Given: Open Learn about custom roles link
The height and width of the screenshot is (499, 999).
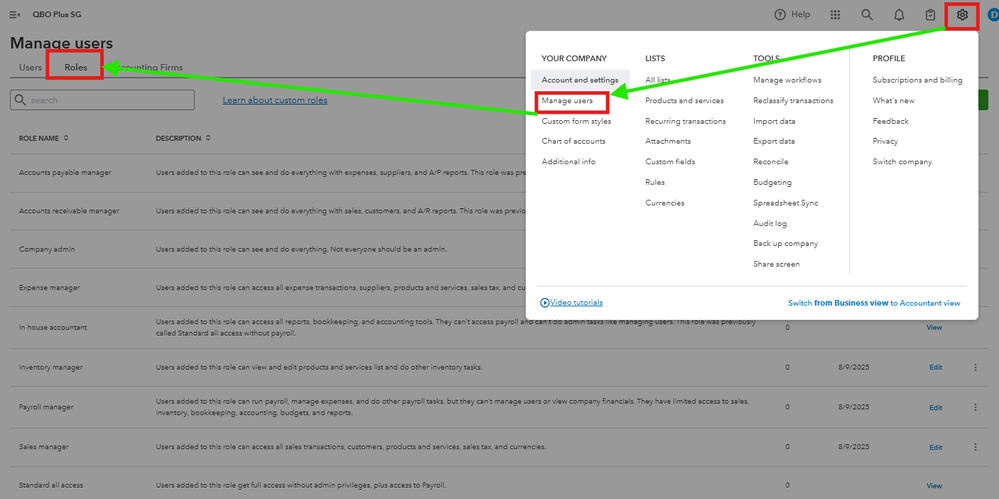Looking at the screenshot, I should point(275,100).
